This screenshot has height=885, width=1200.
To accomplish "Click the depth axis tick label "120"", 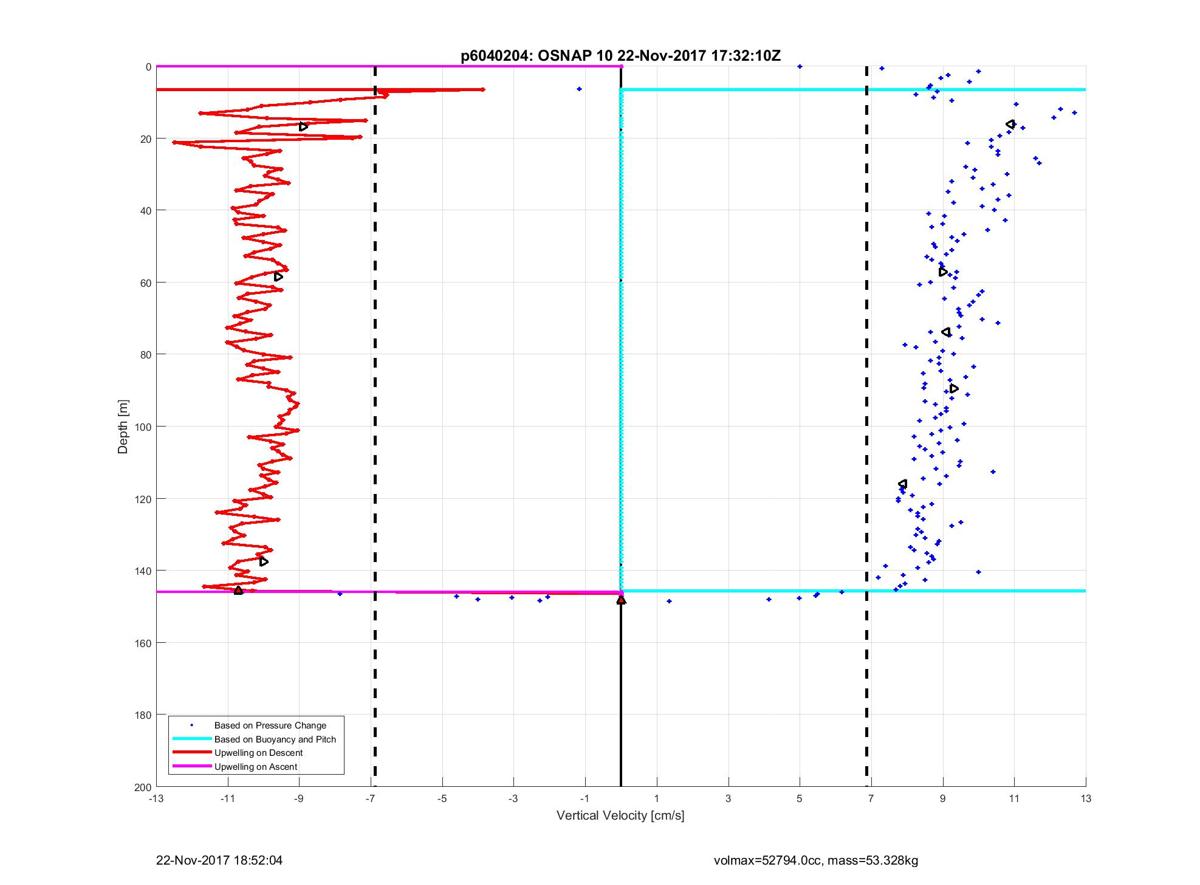I will [x=142, y=499].
